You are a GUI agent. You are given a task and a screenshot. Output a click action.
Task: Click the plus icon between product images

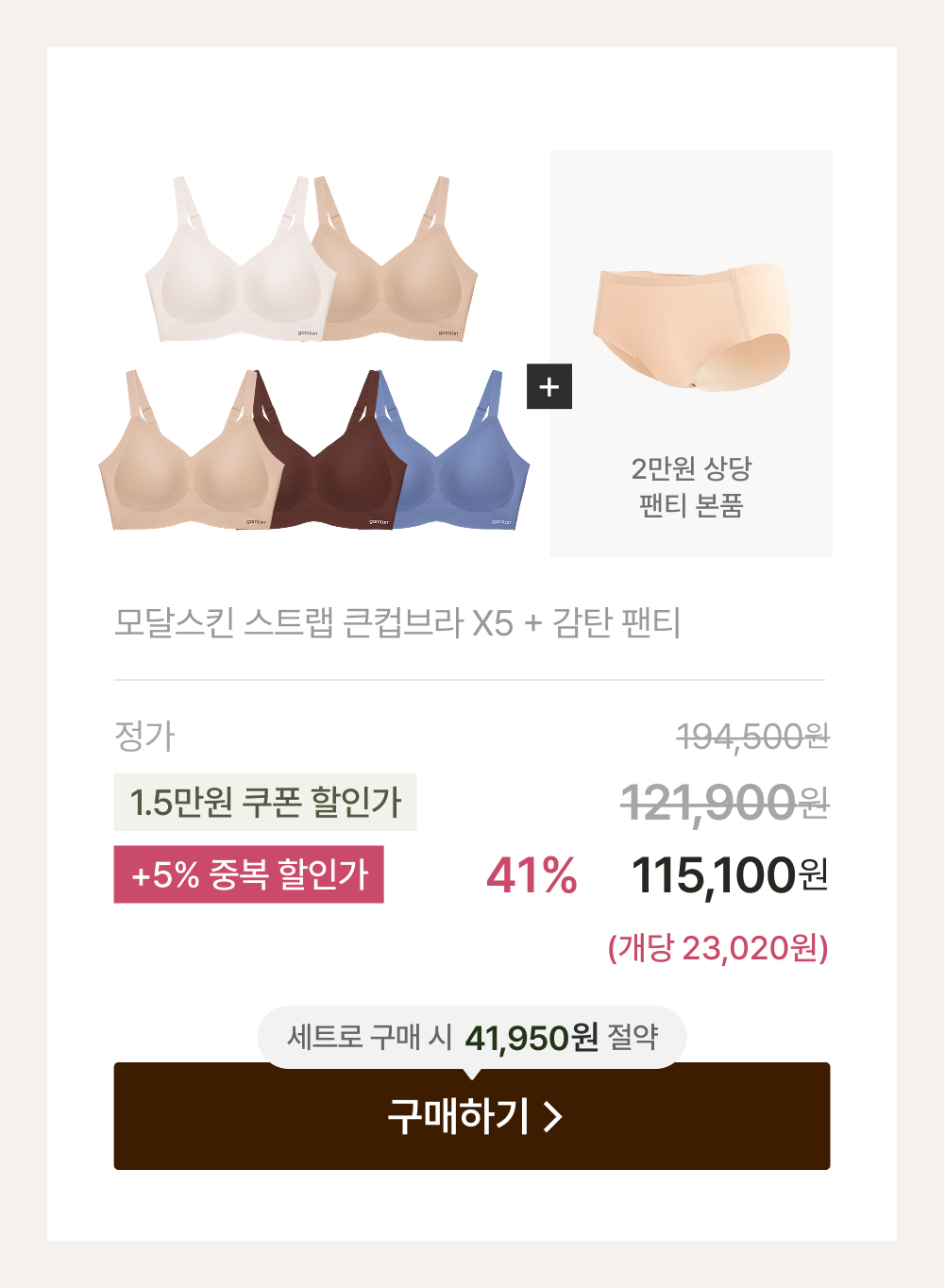pyautogui.click(x=549, y=386)
